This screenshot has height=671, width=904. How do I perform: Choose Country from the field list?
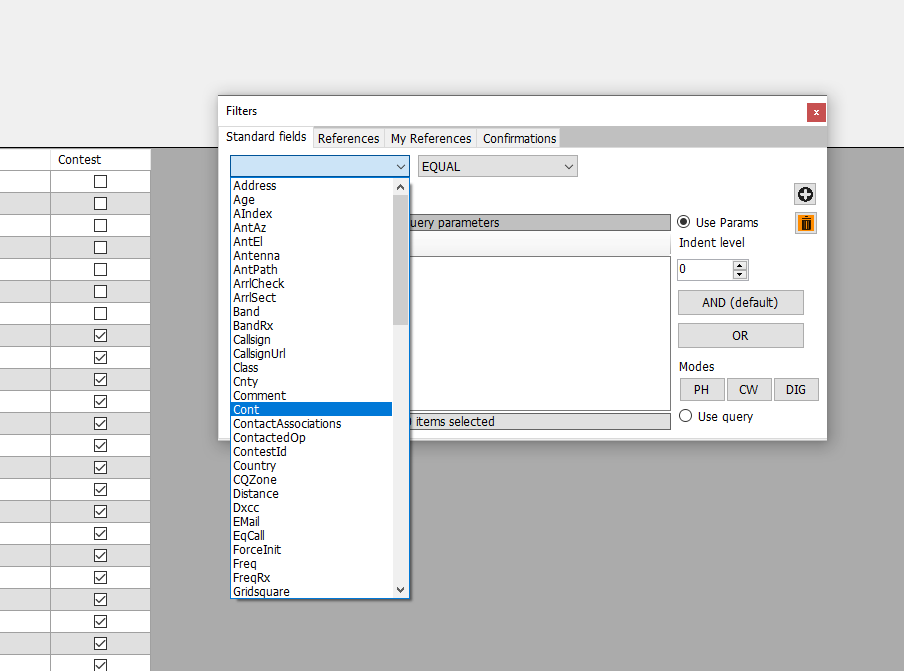(x=311, y=465)
